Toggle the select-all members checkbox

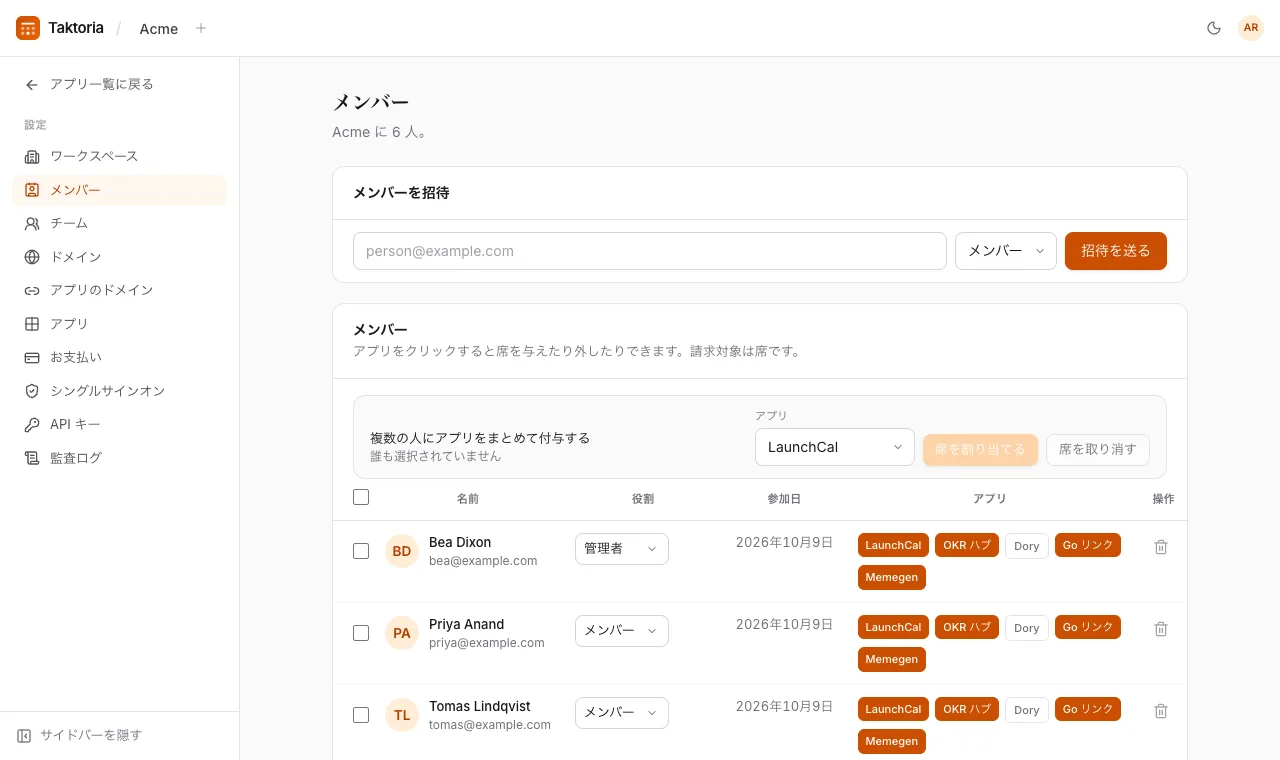coord(361,497)
